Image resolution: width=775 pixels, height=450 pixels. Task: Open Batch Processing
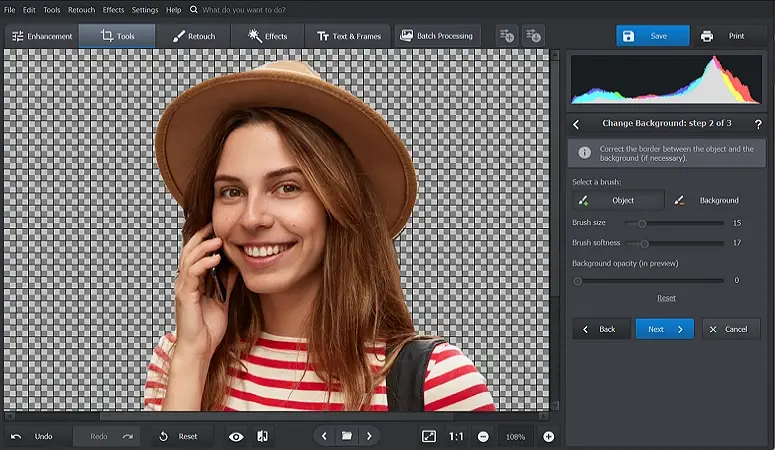[x=437, y=36]
